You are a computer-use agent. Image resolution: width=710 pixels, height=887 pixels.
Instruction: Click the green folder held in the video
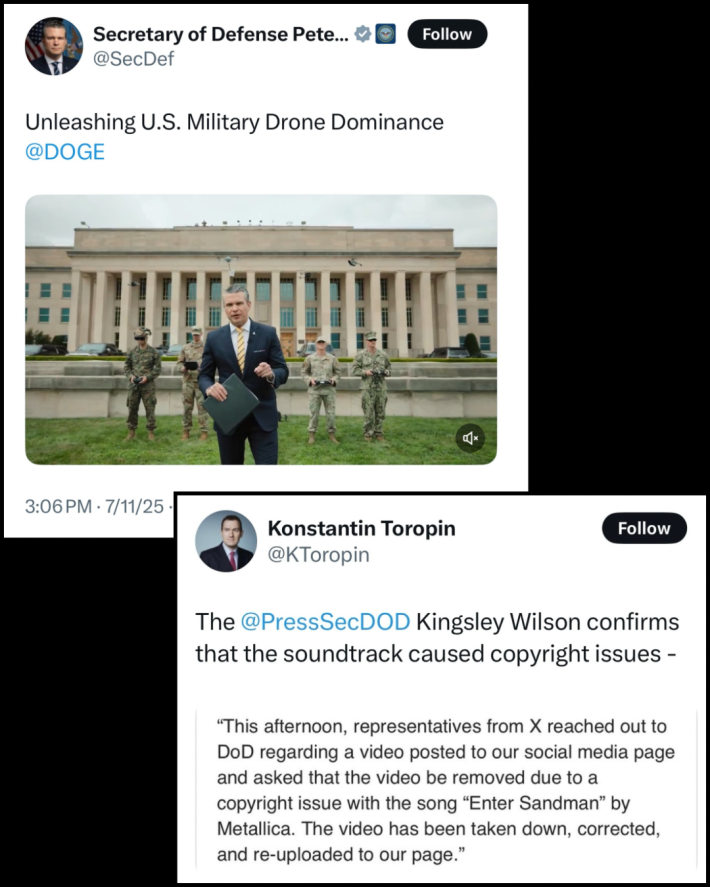(x=231, y=404)
